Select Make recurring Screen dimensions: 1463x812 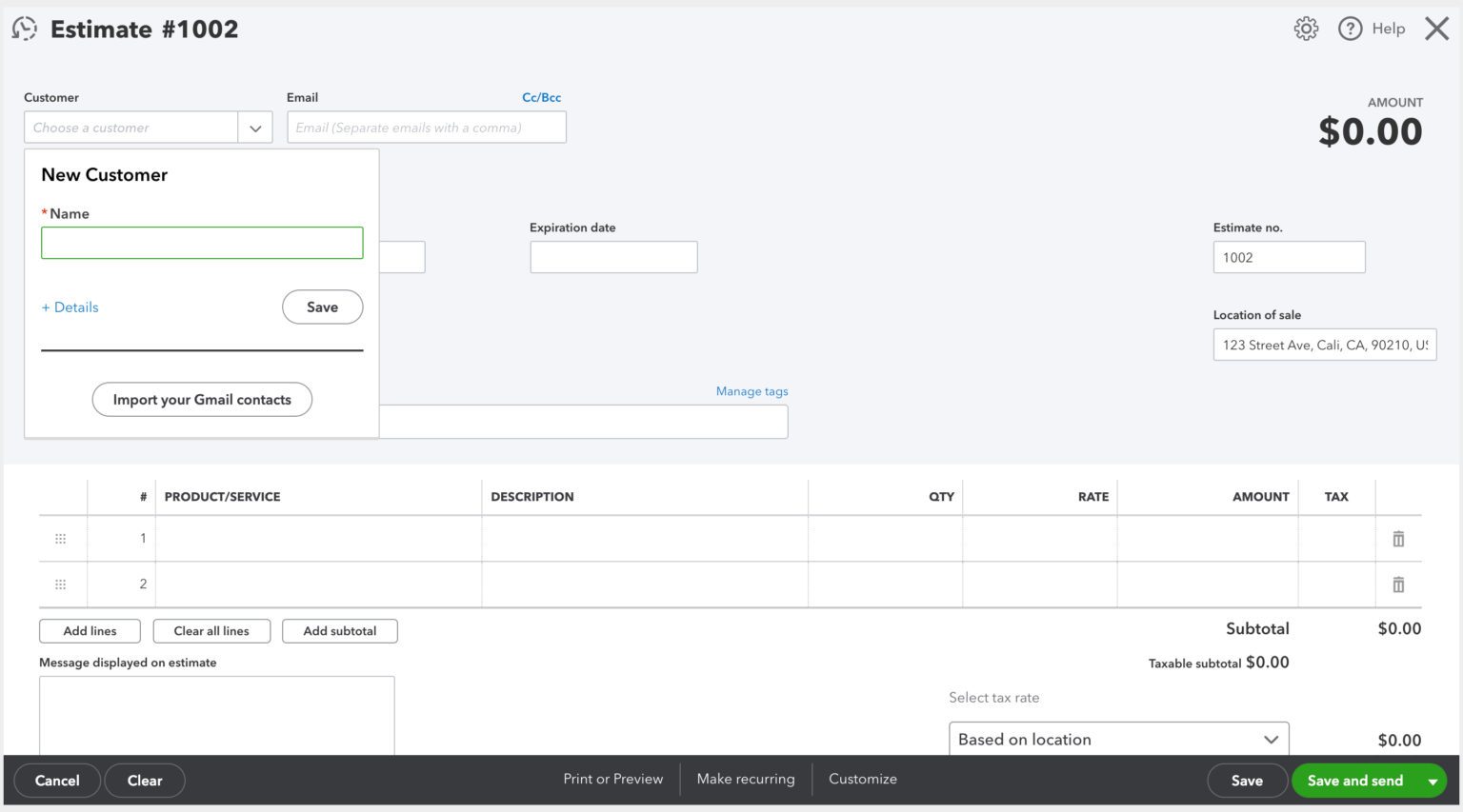[x=746, y=779]
